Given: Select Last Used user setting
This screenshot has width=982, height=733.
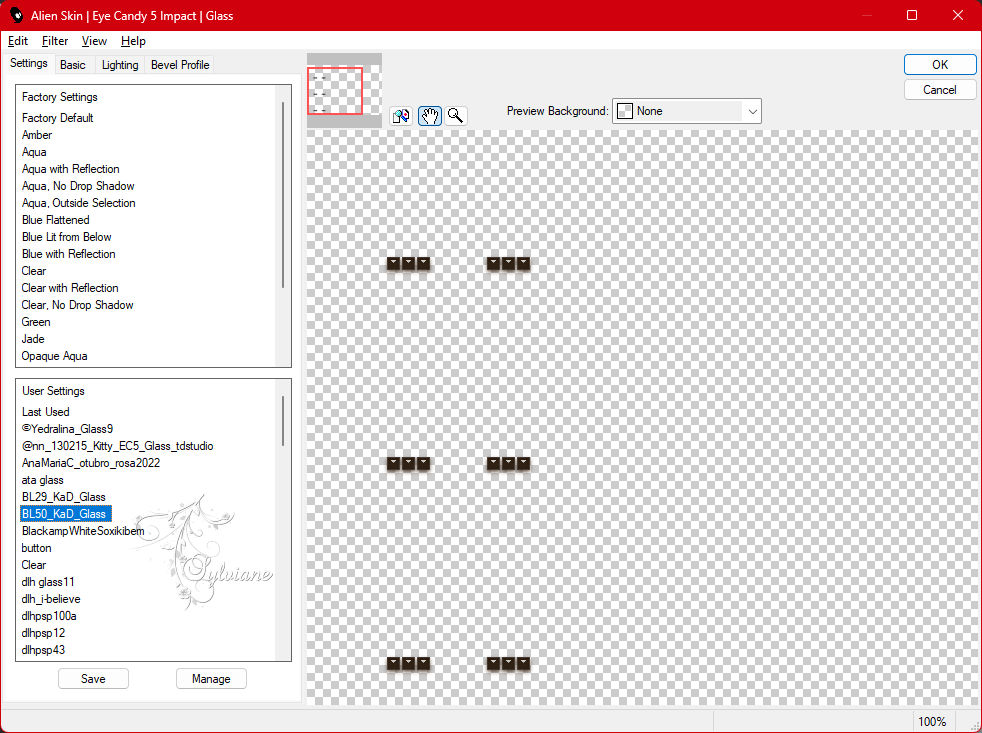Looking at the screenshot, I should click(46, 412).
